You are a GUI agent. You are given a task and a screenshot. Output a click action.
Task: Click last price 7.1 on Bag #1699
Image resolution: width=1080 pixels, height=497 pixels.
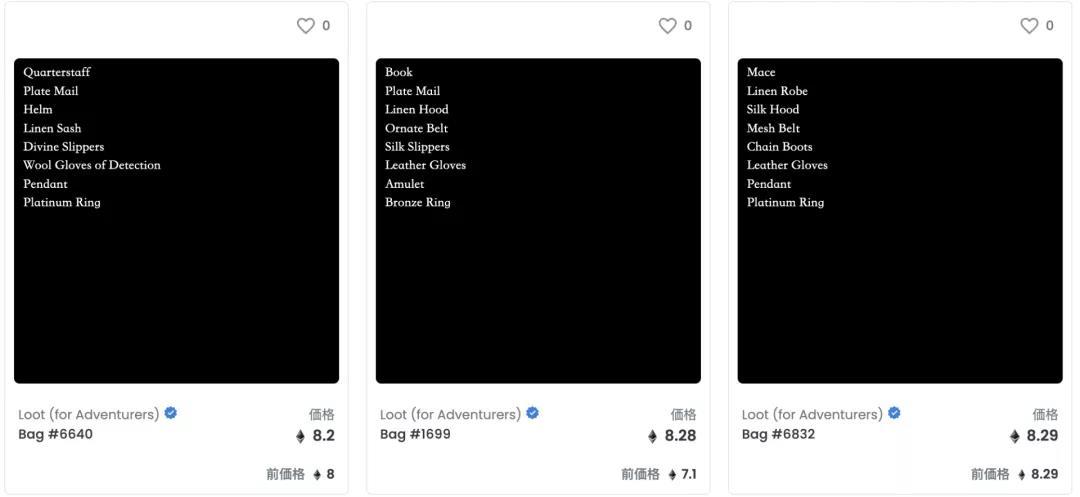[689, 474]
